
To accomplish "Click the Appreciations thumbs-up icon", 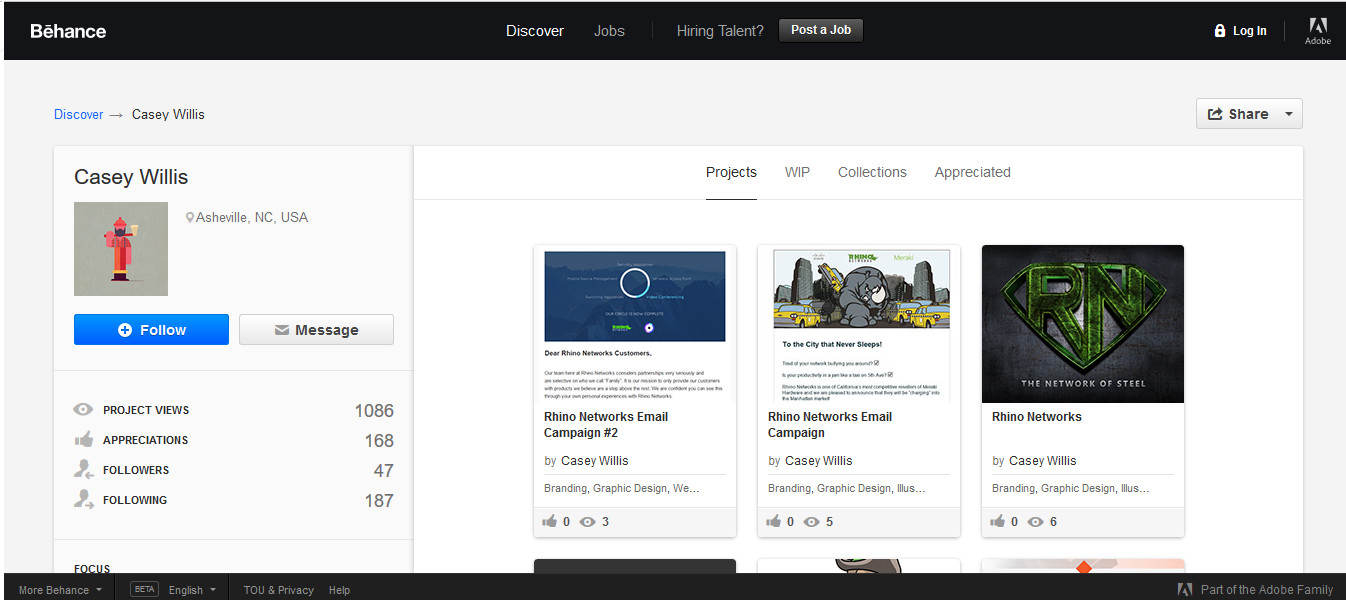I will 84,440.
